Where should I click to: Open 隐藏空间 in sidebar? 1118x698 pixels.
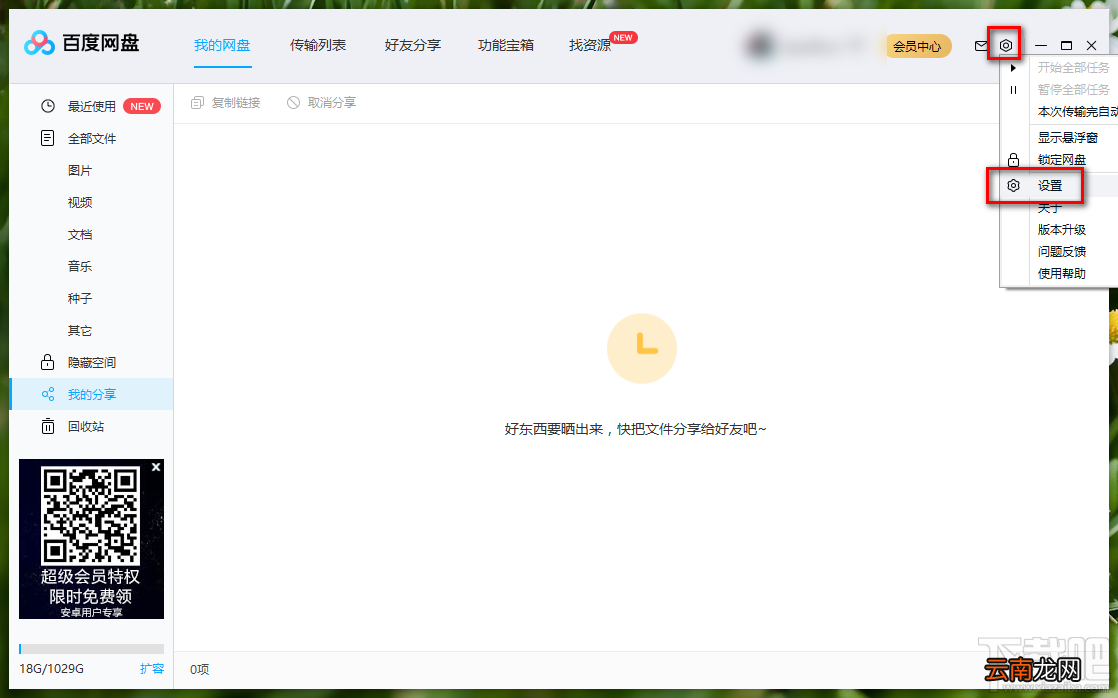coord(91,362)
